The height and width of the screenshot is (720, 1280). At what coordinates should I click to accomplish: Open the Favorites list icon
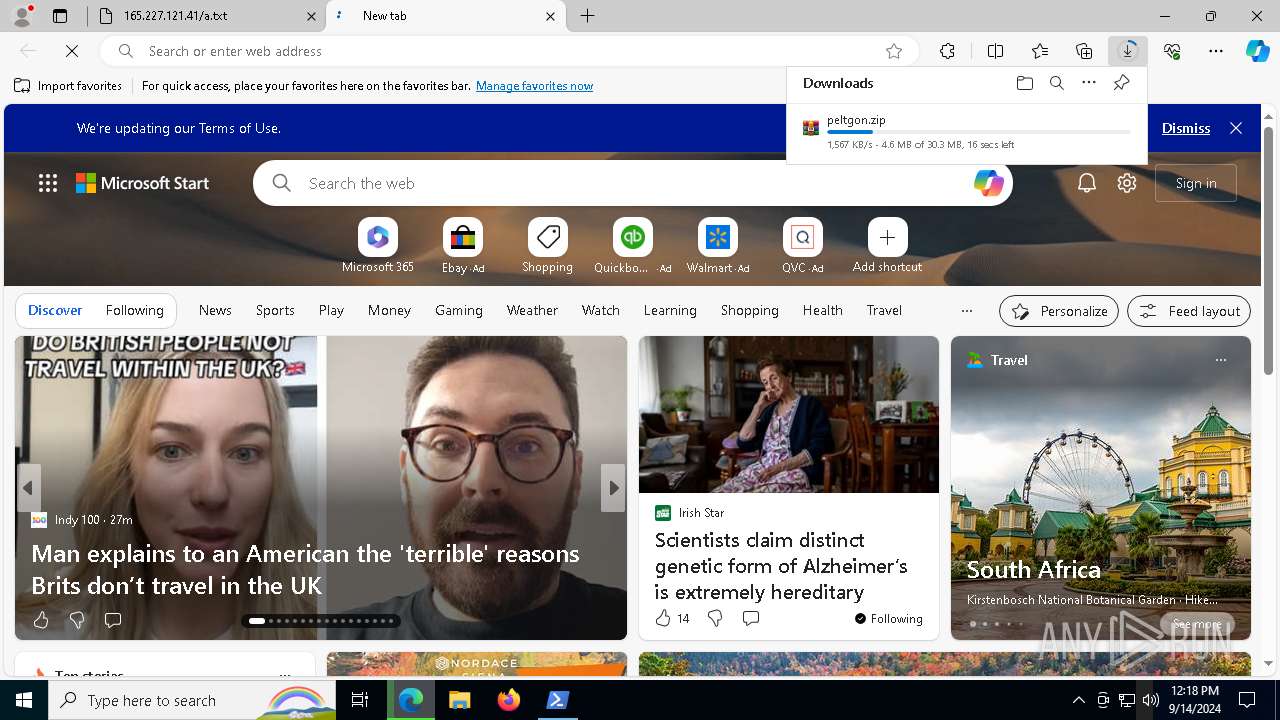1040,51
